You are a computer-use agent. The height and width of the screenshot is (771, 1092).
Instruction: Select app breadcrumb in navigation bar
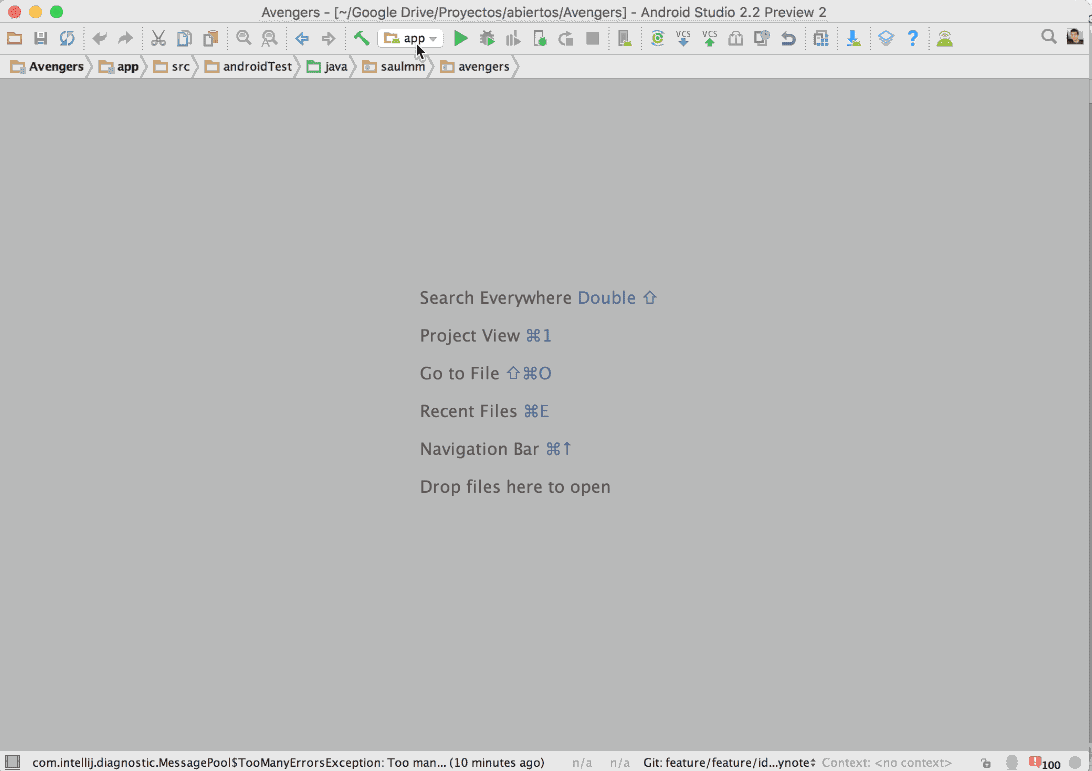[x=119, y=67]
